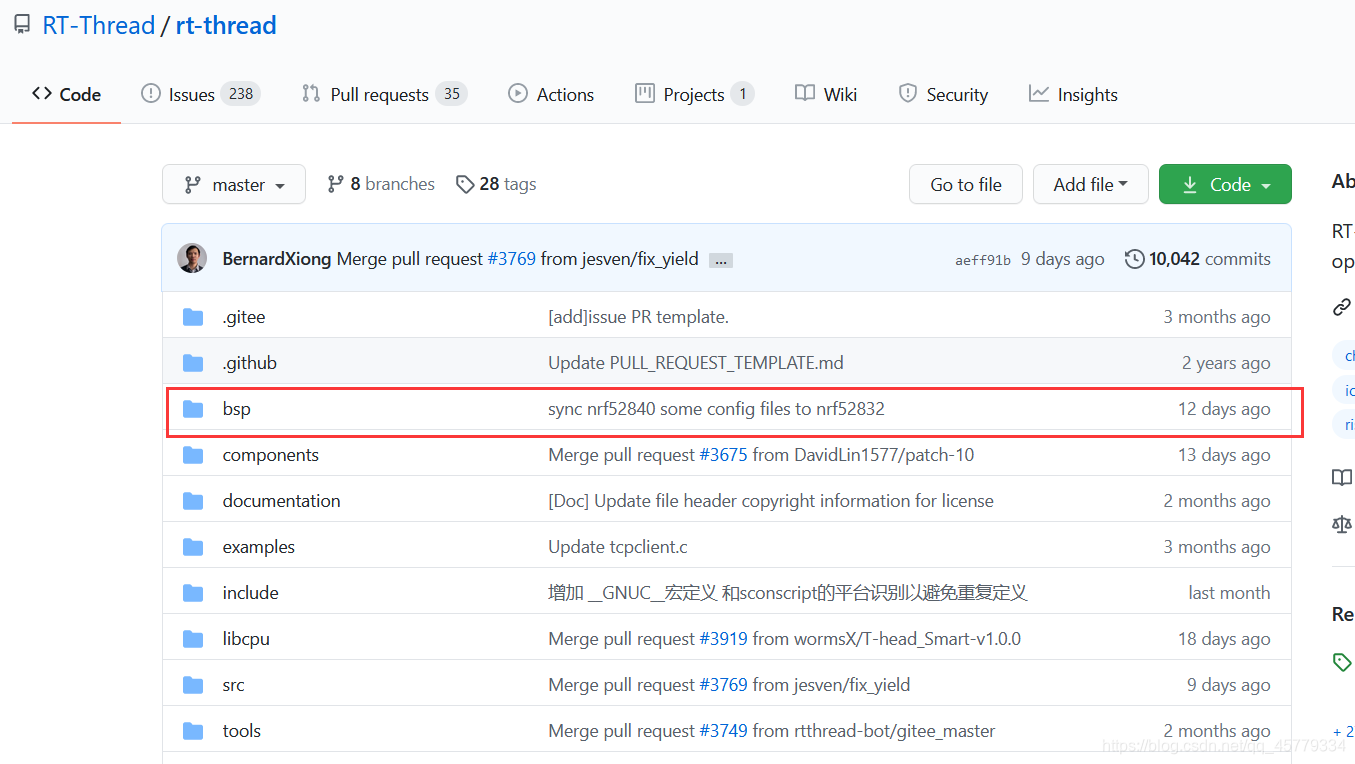Screen dimensions: 1355x764
Task: Open the Add file dropdown
Action: tap(1091, 184)
